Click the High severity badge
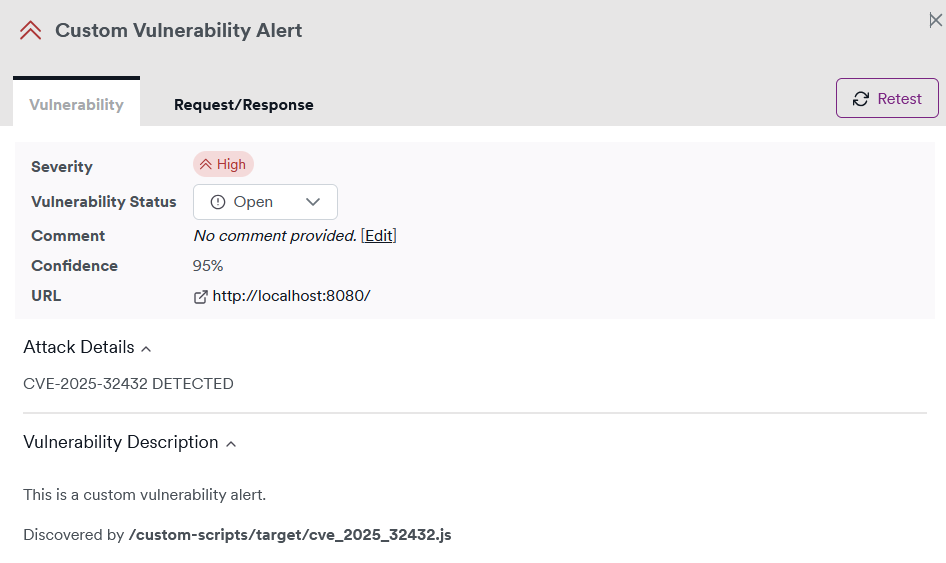Image resolution: width=946 pixels, height=563 pixels. click(223, 164)
